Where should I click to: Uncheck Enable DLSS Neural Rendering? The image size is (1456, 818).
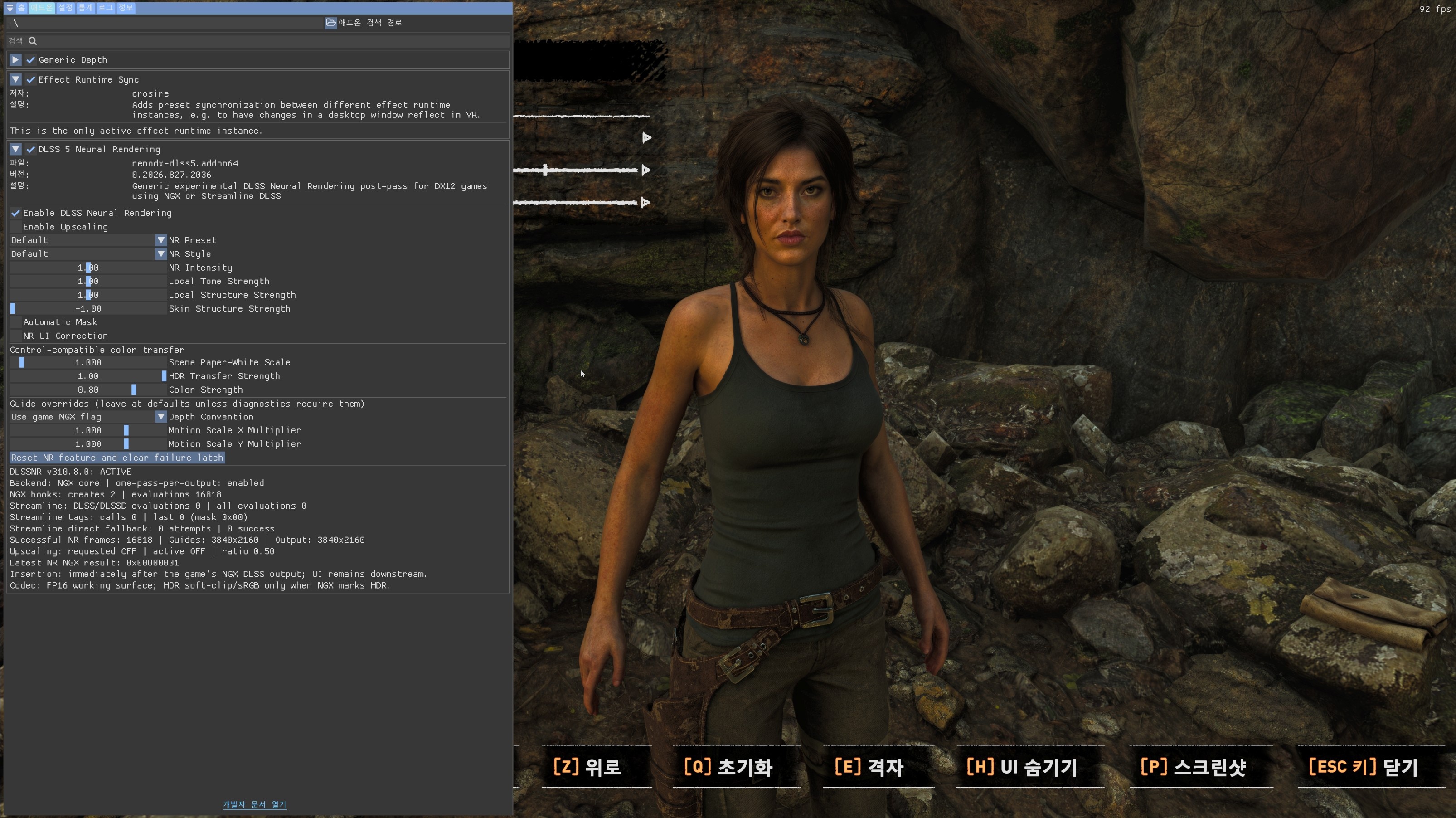click(16, 213)
